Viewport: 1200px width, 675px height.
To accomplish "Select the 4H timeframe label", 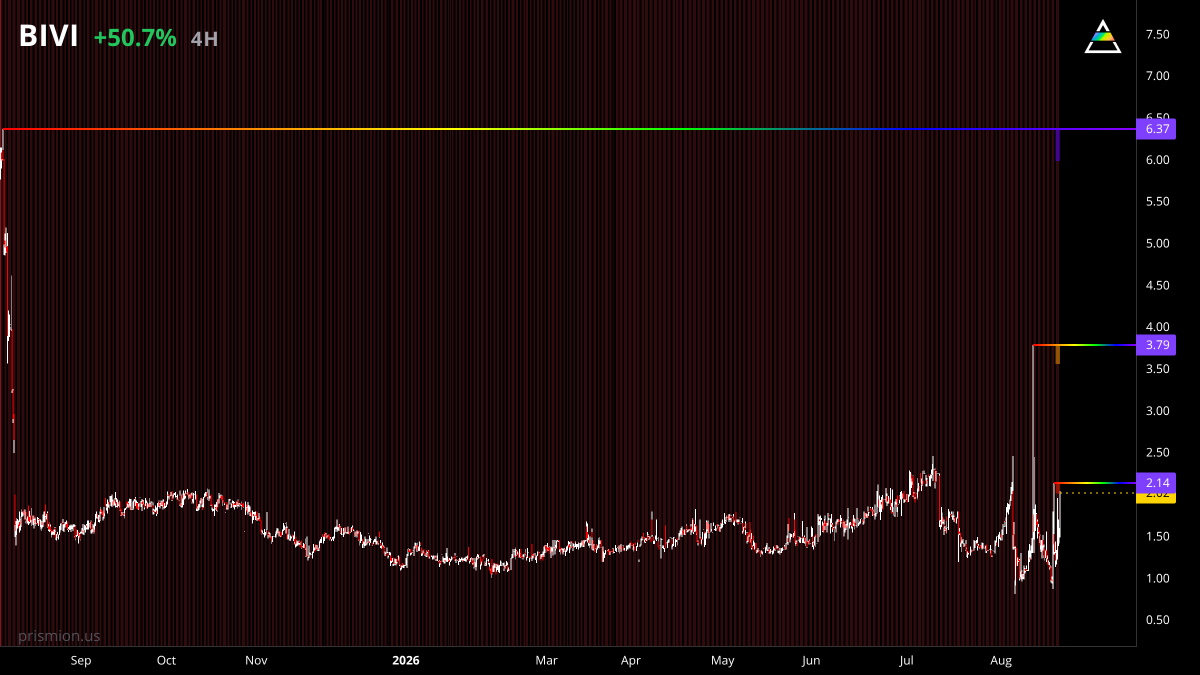I will coord(204,39).
